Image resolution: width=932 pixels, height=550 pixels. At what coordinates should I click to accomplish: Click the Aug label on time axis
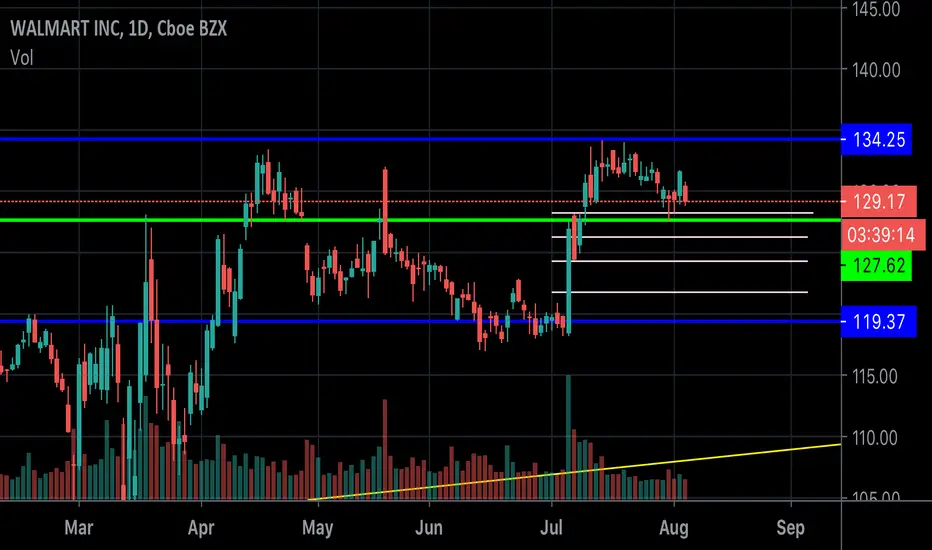point(673,527)
